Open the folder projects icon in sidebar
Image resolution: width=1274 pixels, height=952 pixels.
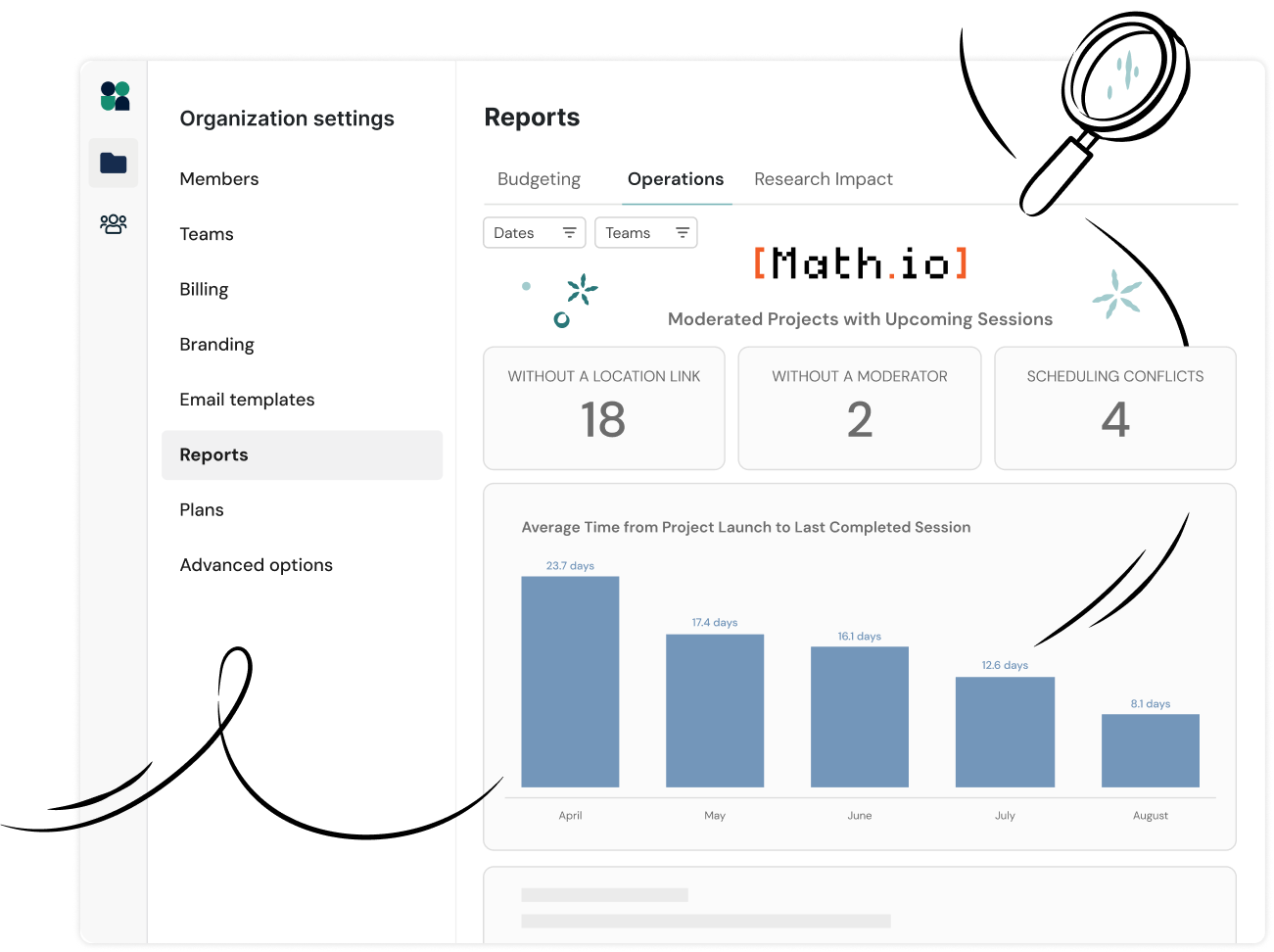[114, 163]
